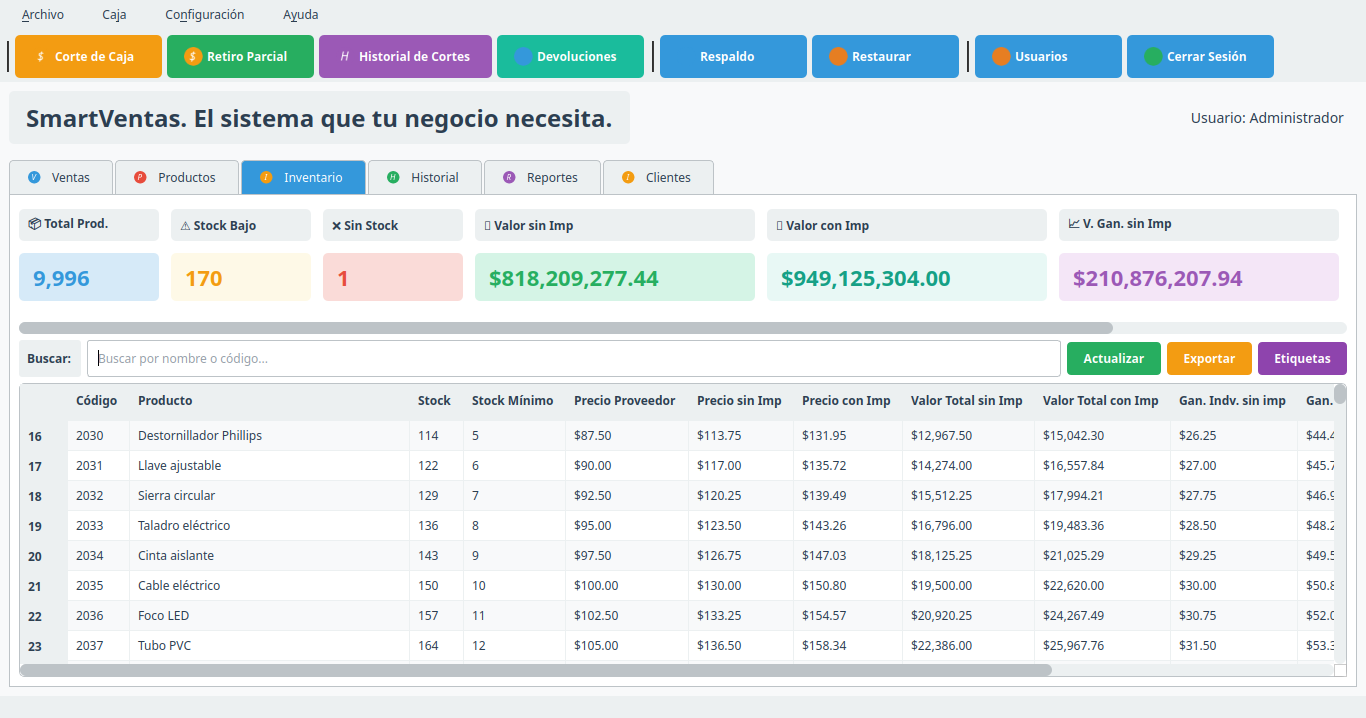Open the Caja menu

[114, 15]
